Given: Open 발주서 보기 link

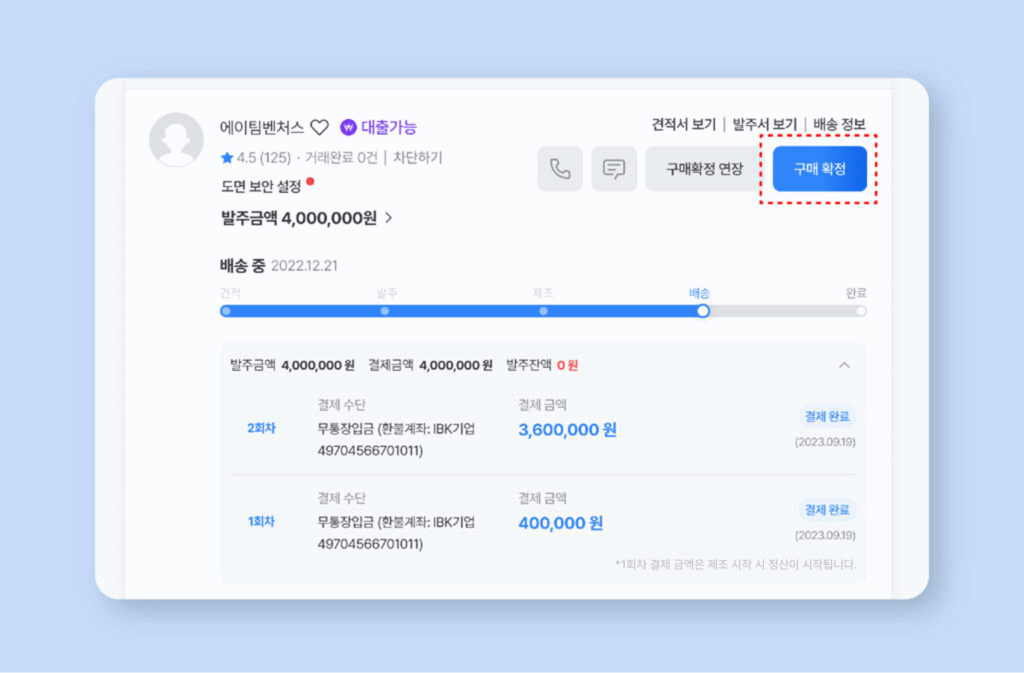Looking at the screenshot, I should [764, 125].
